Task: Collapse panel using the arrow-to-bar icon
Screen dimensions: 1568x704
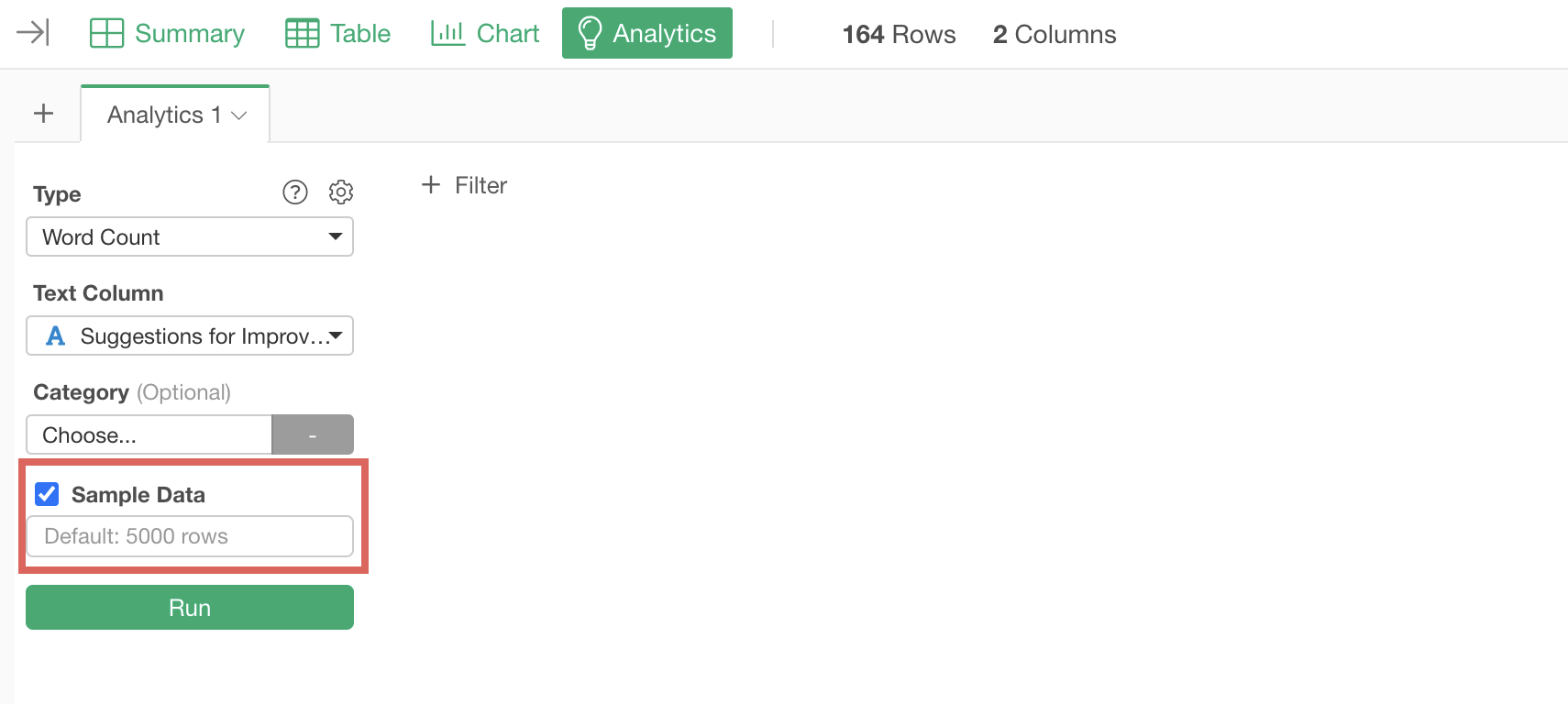Action: [33, 33]
